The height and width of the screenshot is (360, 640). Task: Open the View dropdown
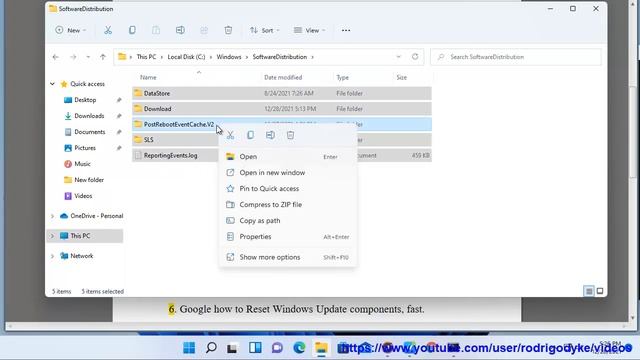pos(309,30)
